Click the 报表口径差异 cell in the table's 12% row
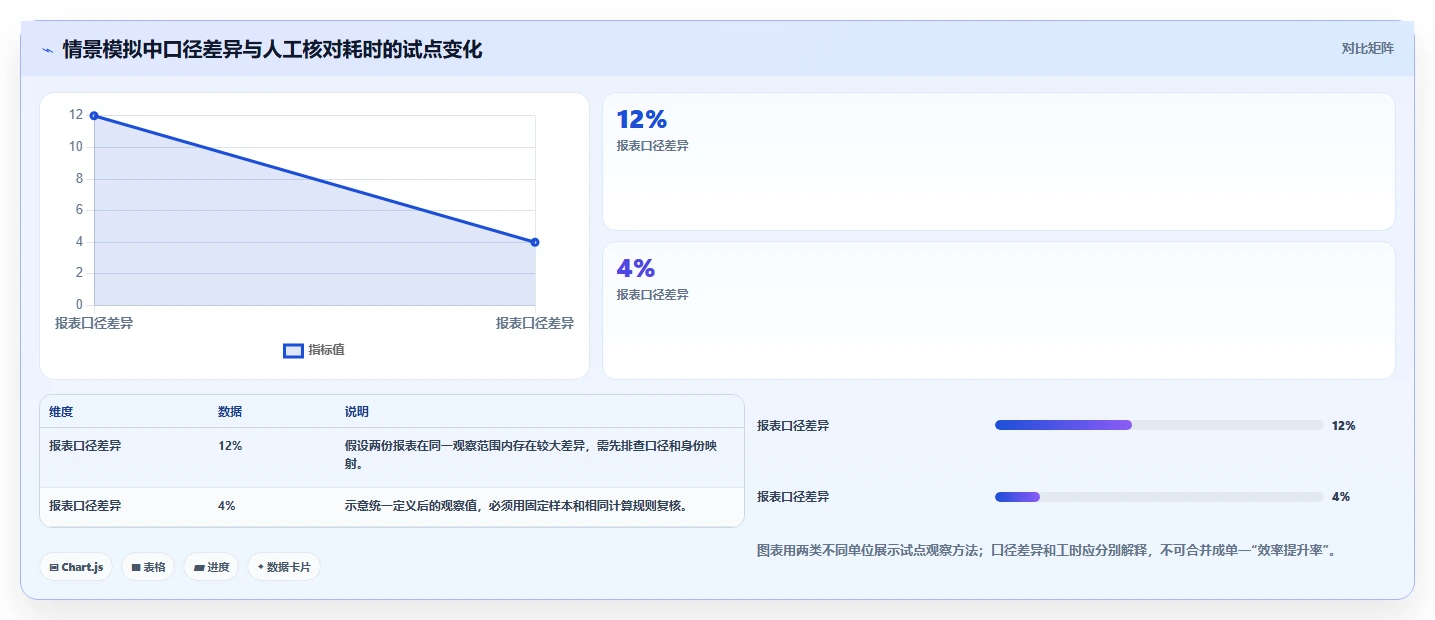This screenshot has height=620, width=1435. 85,446
